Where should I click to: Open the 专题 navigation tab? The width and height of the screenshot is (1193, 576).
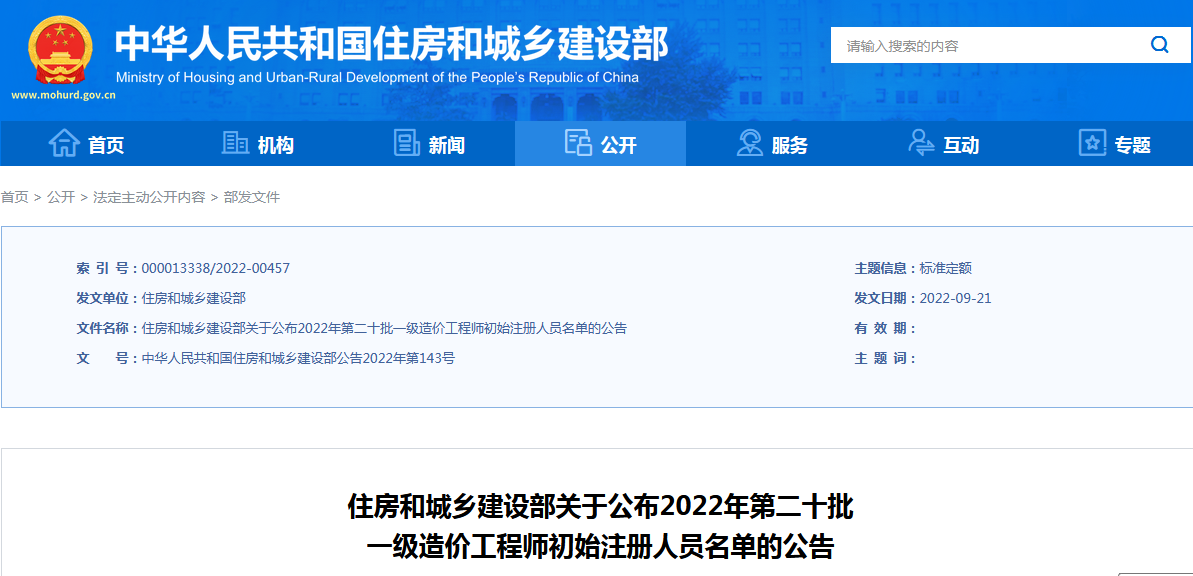[x=1115, y=143]
